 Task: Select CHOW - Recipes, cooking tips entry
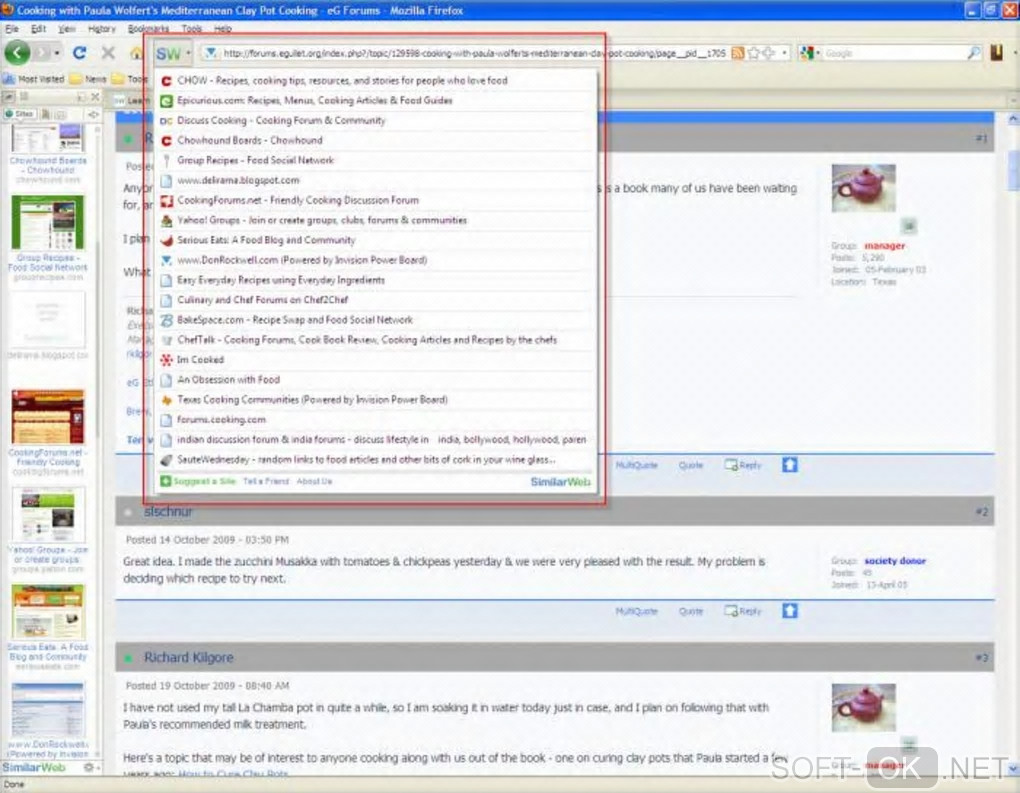(x=376, y=81)
